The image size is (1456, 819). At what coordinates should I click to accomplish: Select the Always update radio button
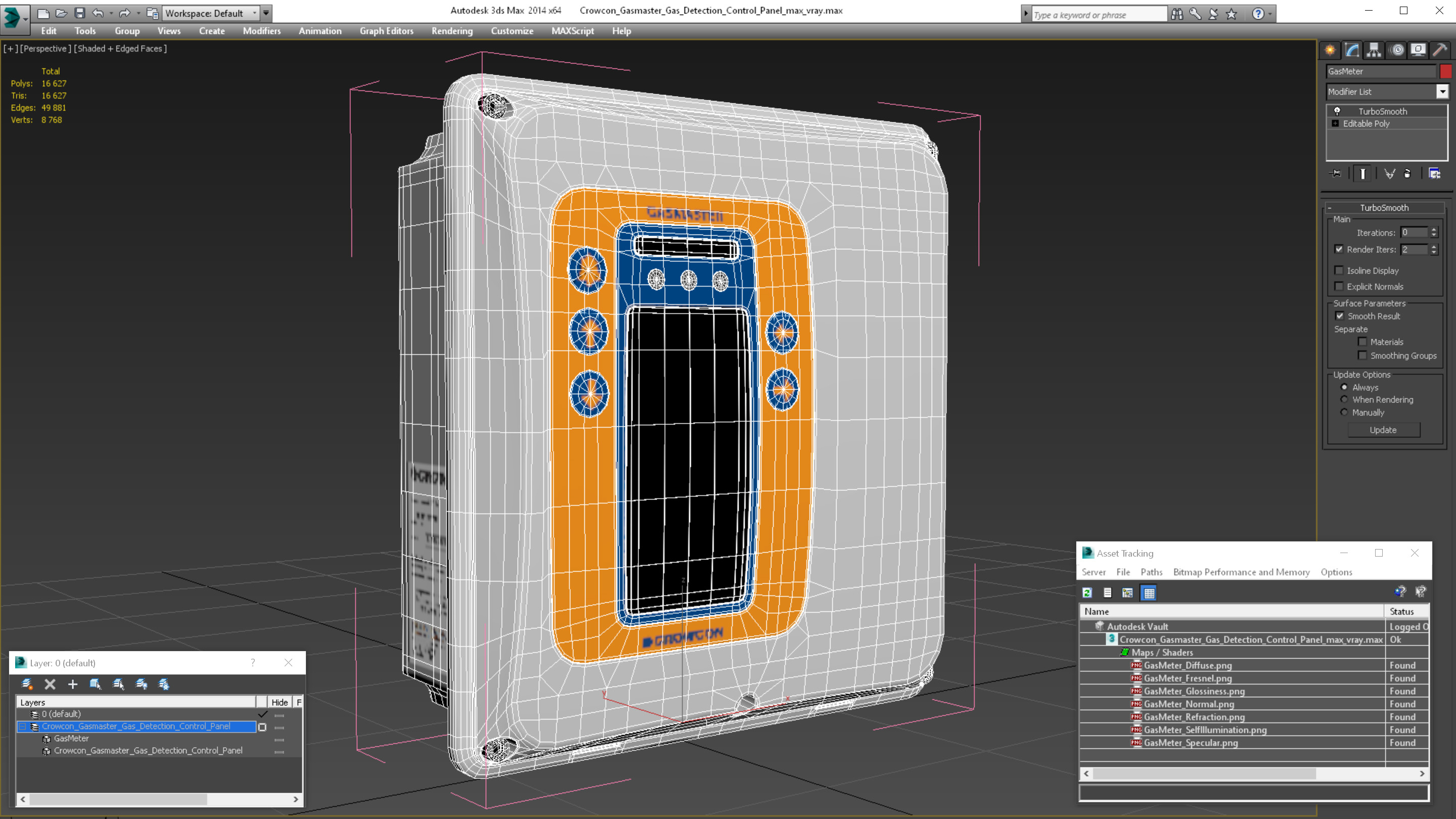pos(1344,387)
